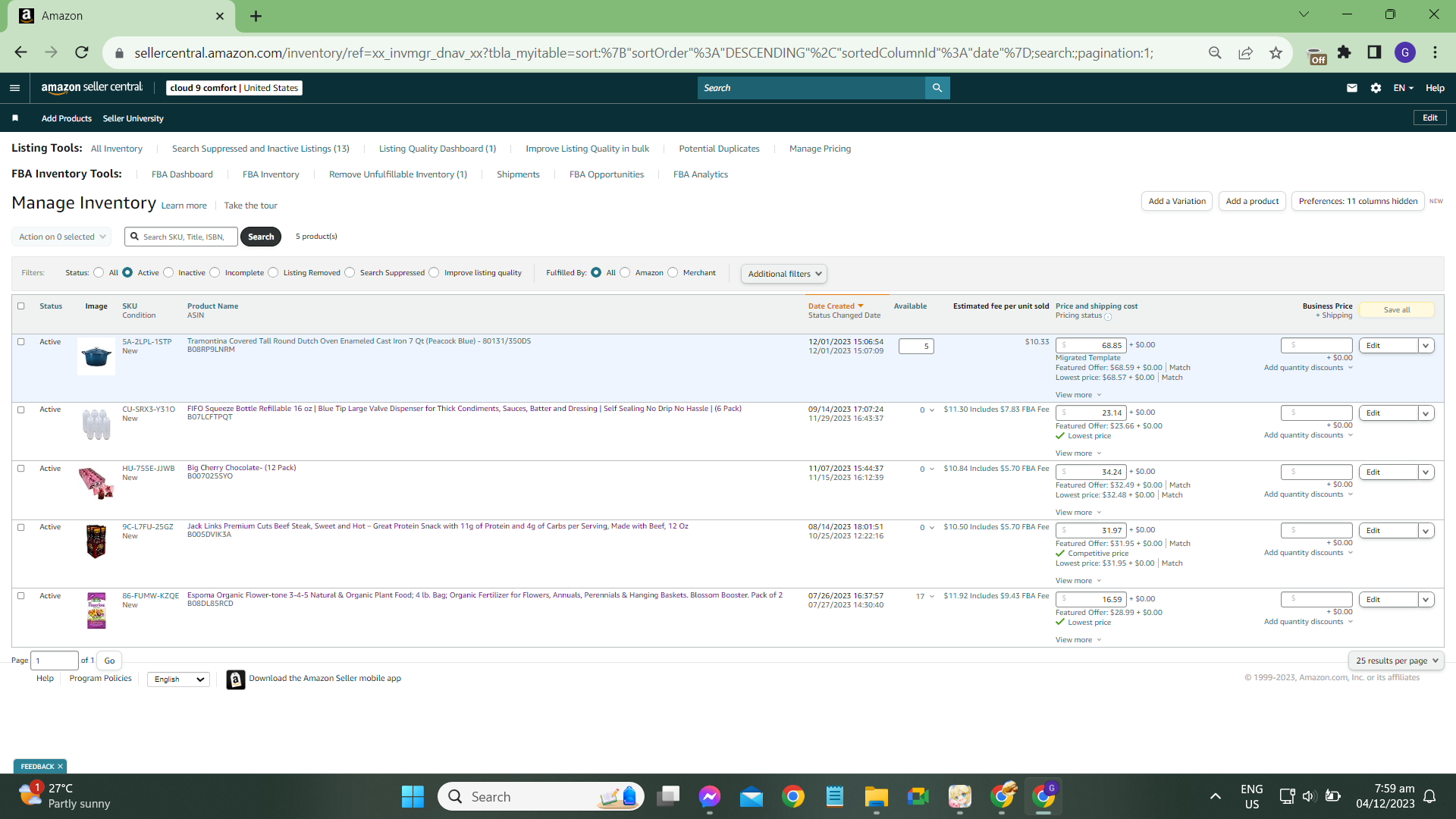Open Chrome's three-dot menu

pyautogui.click(x=1436, y=52)
